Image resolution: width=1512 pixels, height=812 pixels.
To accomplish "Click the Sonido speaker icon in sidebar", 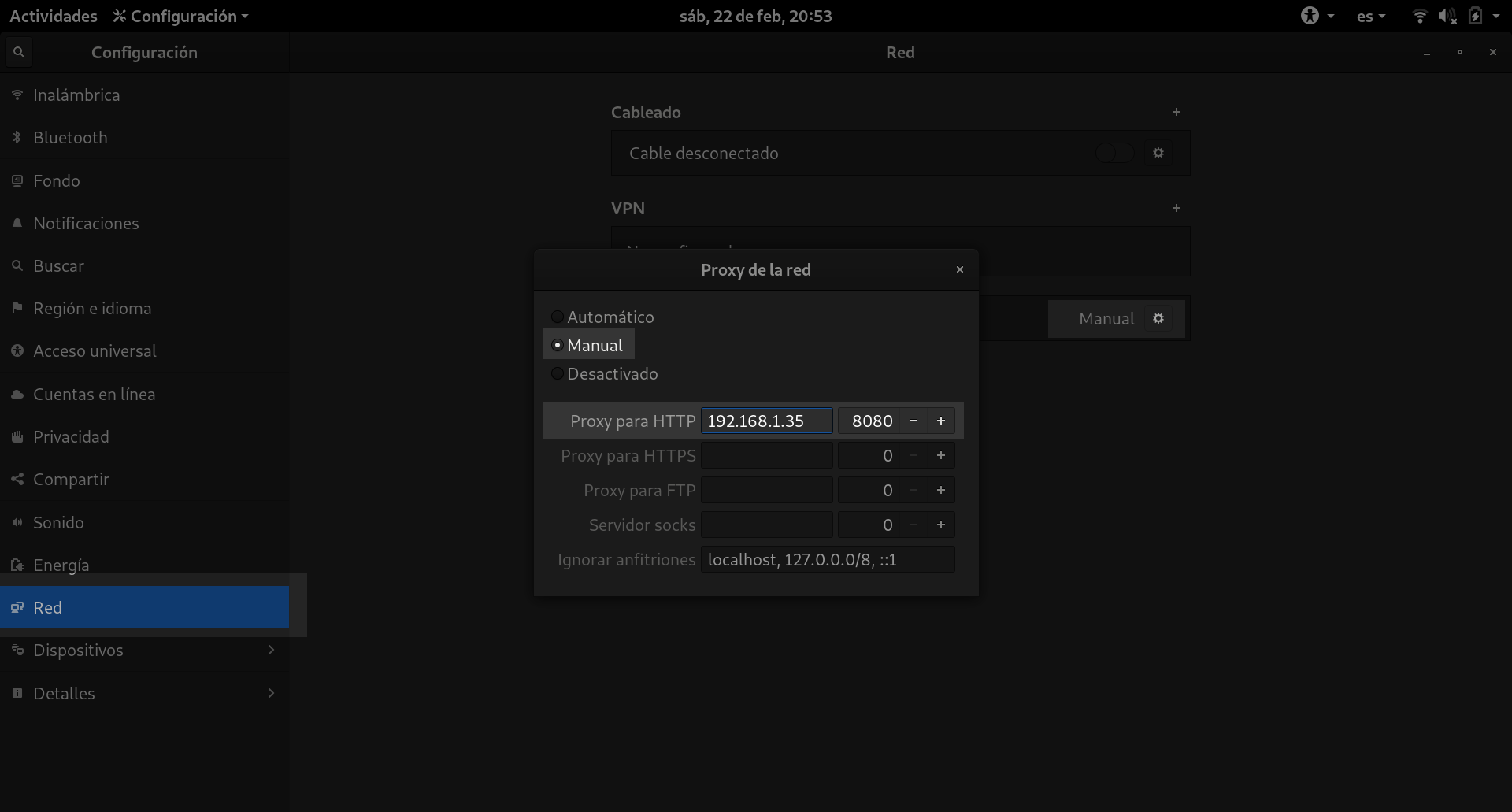I will 17,523.
